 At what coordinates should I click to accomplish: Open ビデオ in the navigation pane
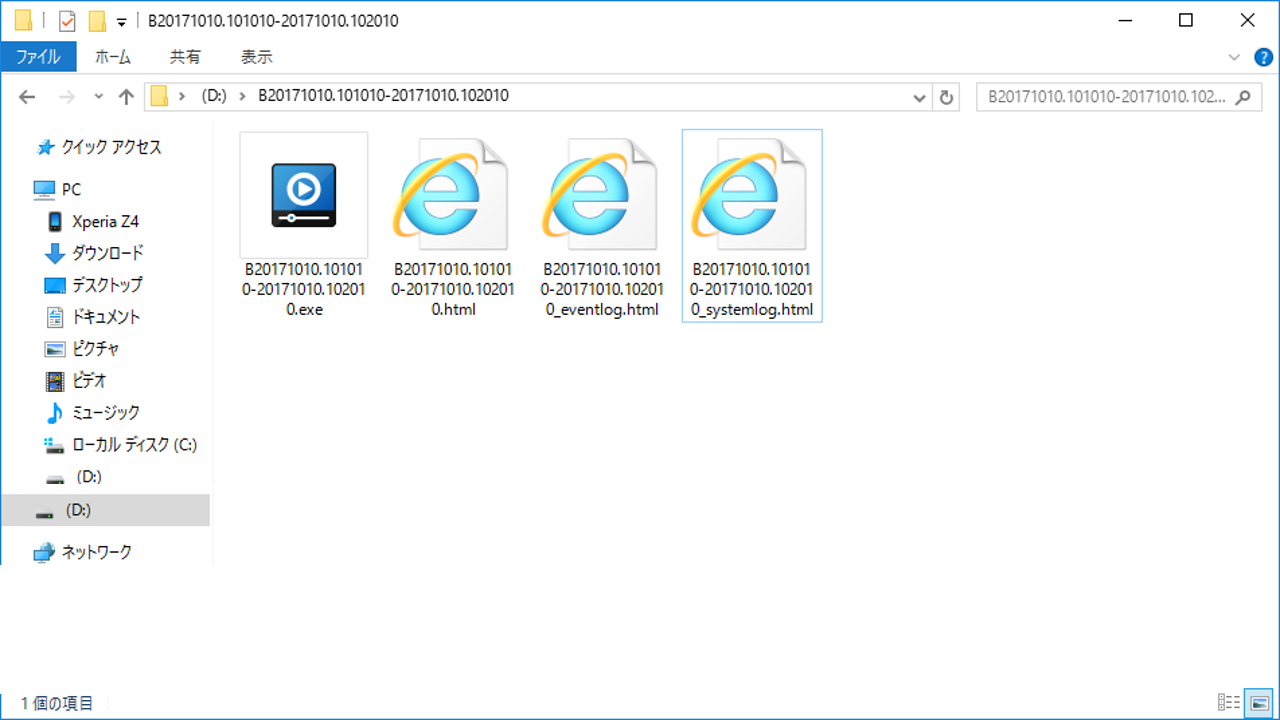[x=90, y=381]
